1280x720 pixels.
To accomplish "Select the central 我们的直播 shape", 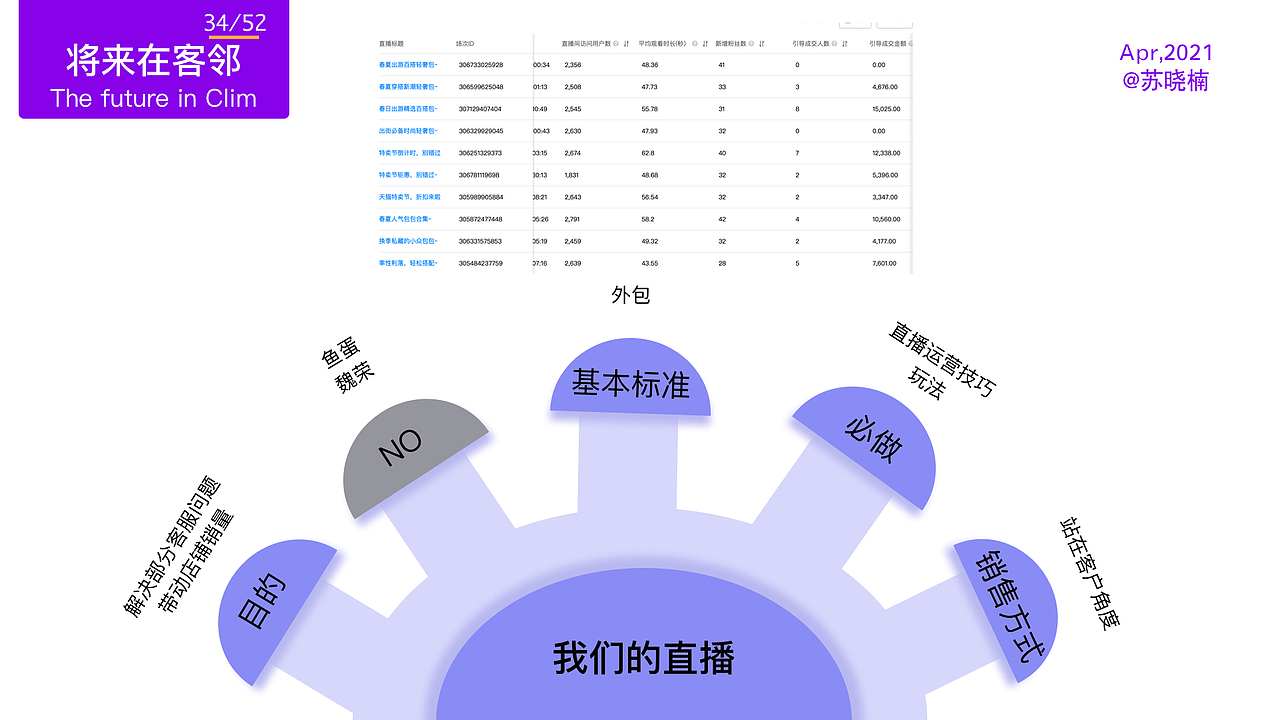I will (x=643, y=658).
